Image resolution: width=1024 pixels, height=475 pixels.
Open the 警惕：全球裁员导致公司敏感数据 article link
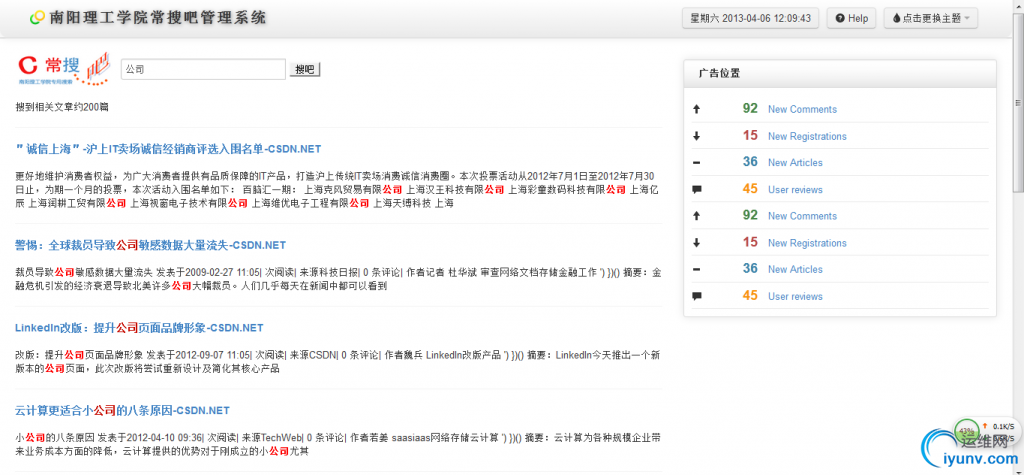(151, 245)
